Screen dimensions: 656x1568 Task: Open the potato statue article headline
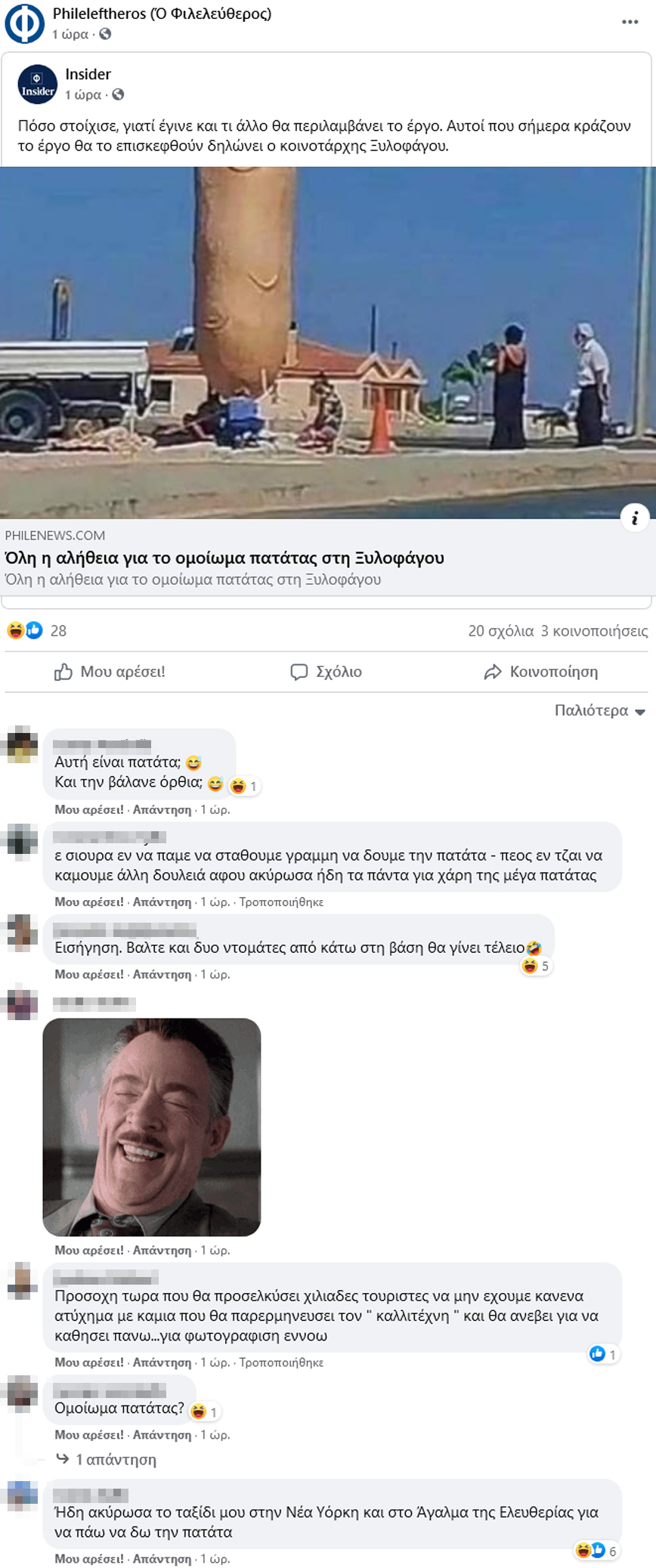pos(224,558)
